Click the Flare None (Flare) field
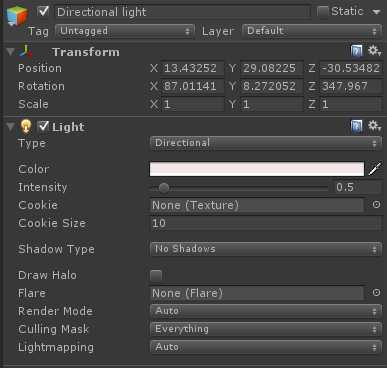This screenshot has width=387, height=368. (257, 293)
